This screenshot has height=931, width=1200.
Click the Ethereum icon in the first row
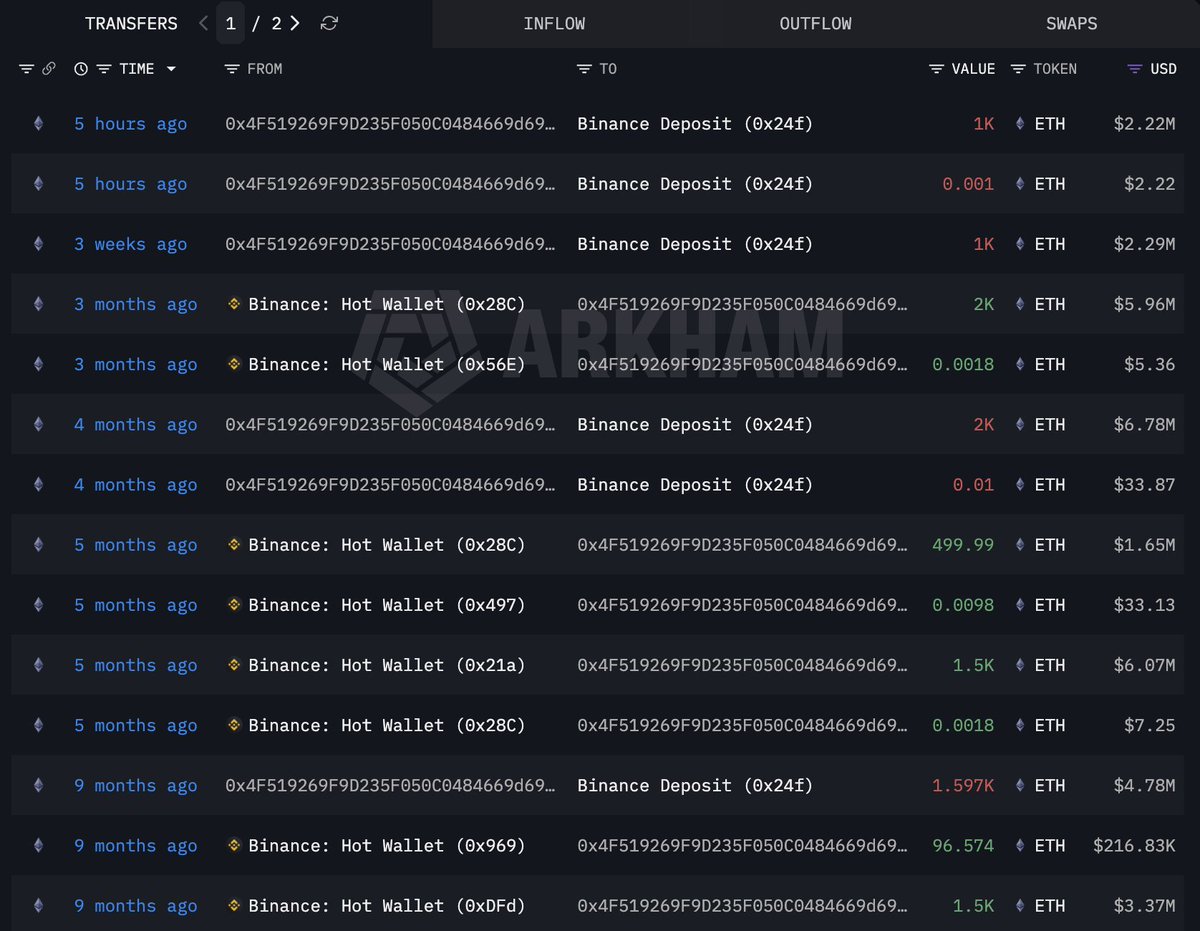[x=39, y=124]
